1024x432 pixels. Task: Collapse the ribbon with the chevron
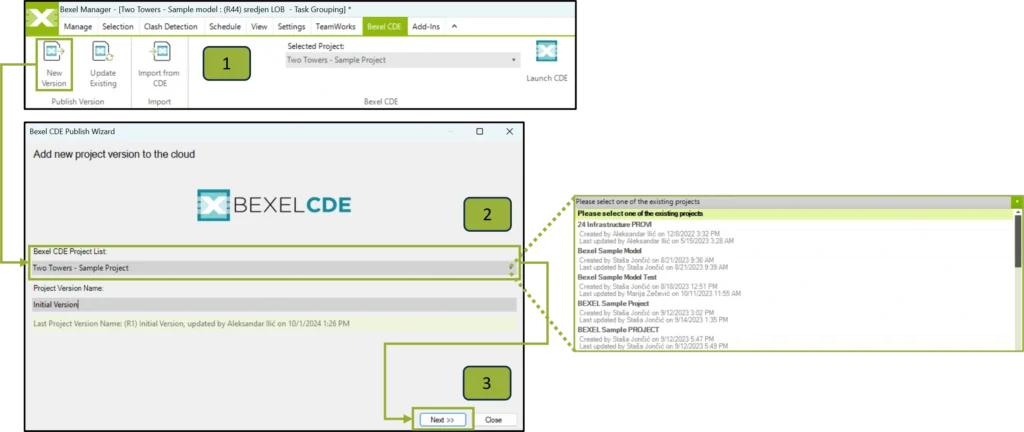[x=455, y=27]
